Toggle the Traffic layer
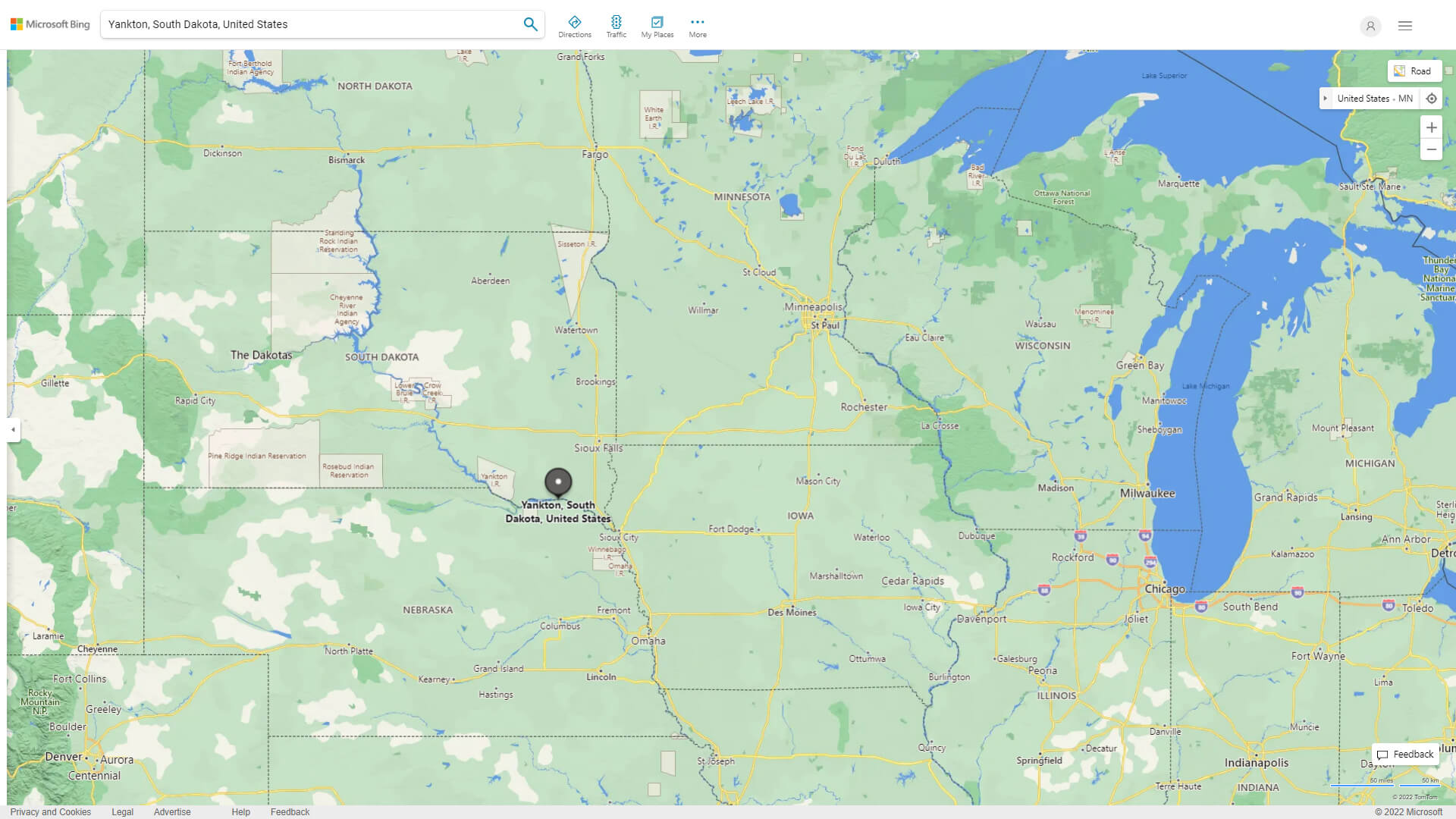Image resolution: width=1456 pixels, height=819 pixels. 617,25
